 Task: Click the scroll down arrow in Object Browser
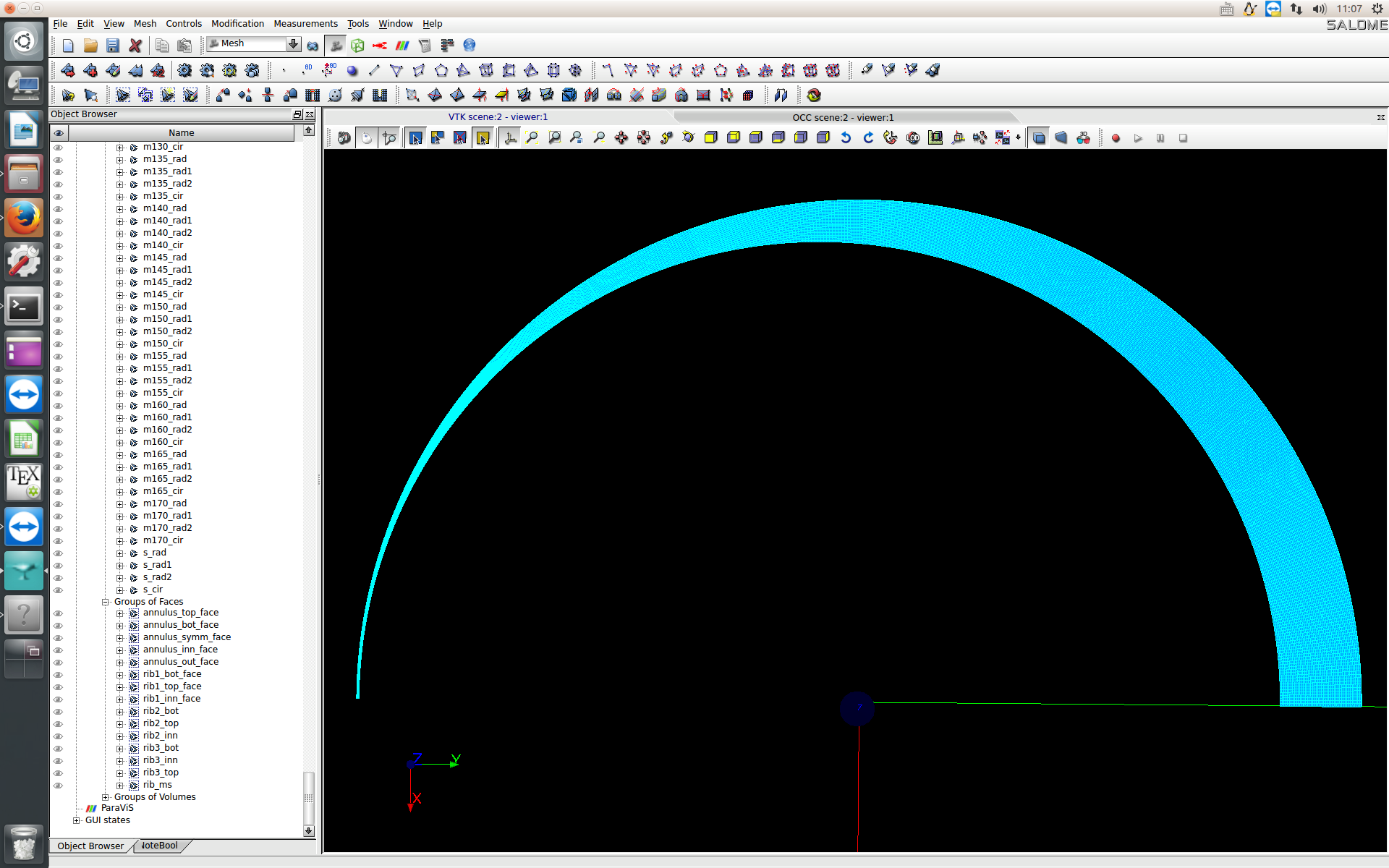tap(309, 831)
